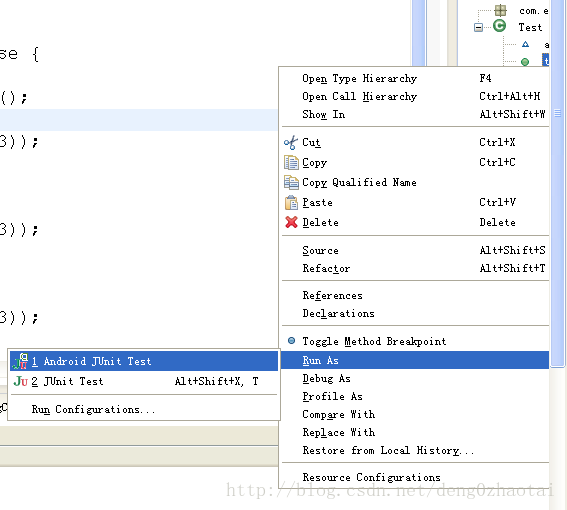Open the Declarations submenu
Viewport: 567px width, 510px height.
[x=415, y=314]
